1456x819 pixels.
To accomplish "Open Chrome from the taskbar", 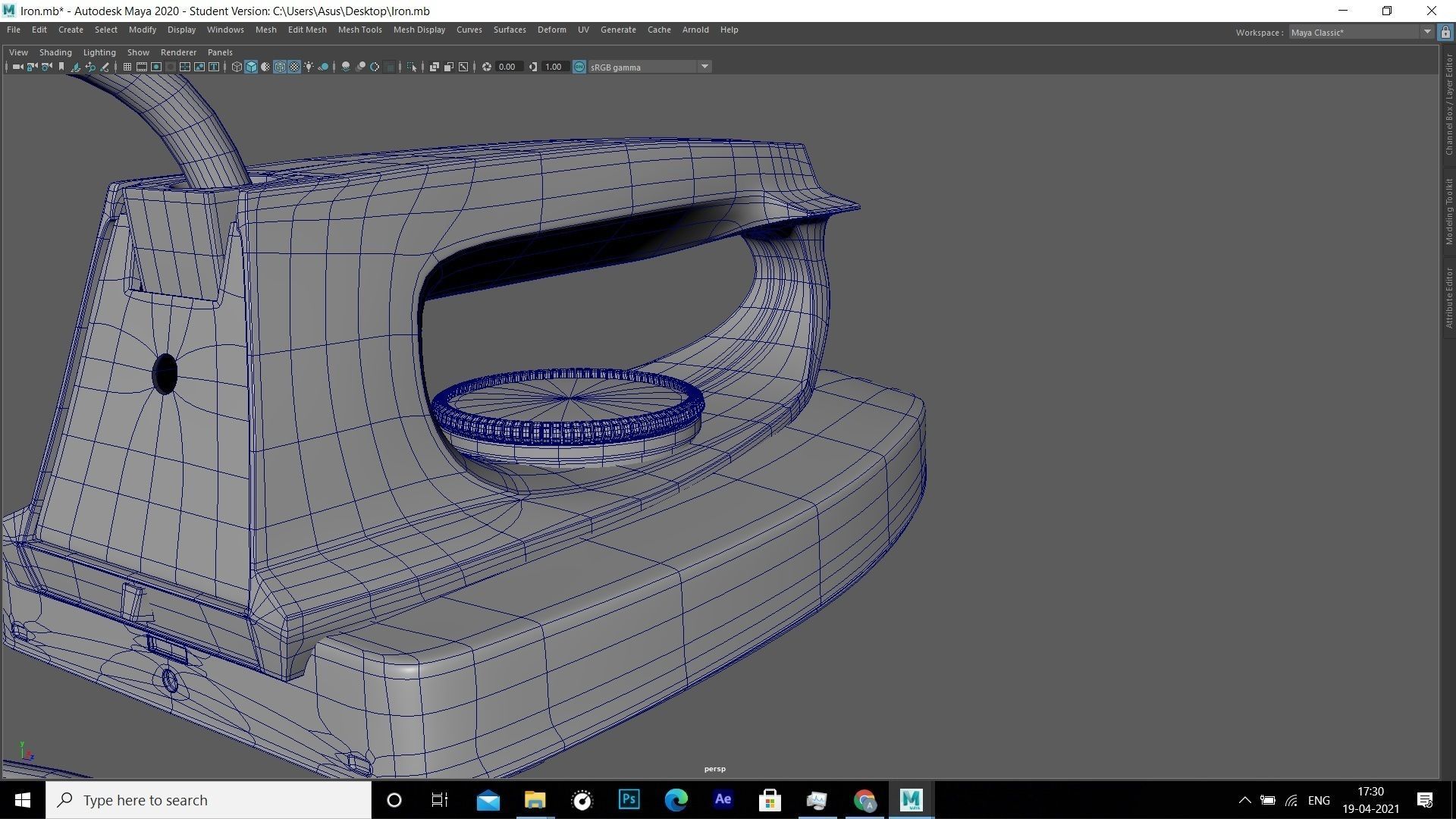I will pyautogui.click(x=864, y=799).
